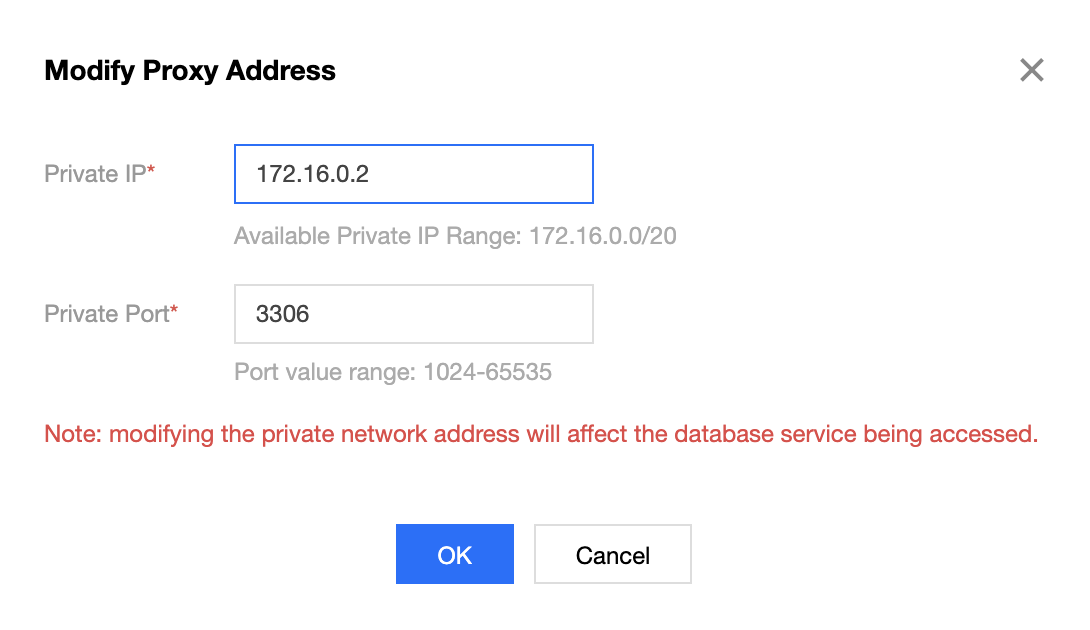This screenshot has height=630, width=1090.
Task: Place cursor in the 172.16.0.2 text
Action: 312,174
